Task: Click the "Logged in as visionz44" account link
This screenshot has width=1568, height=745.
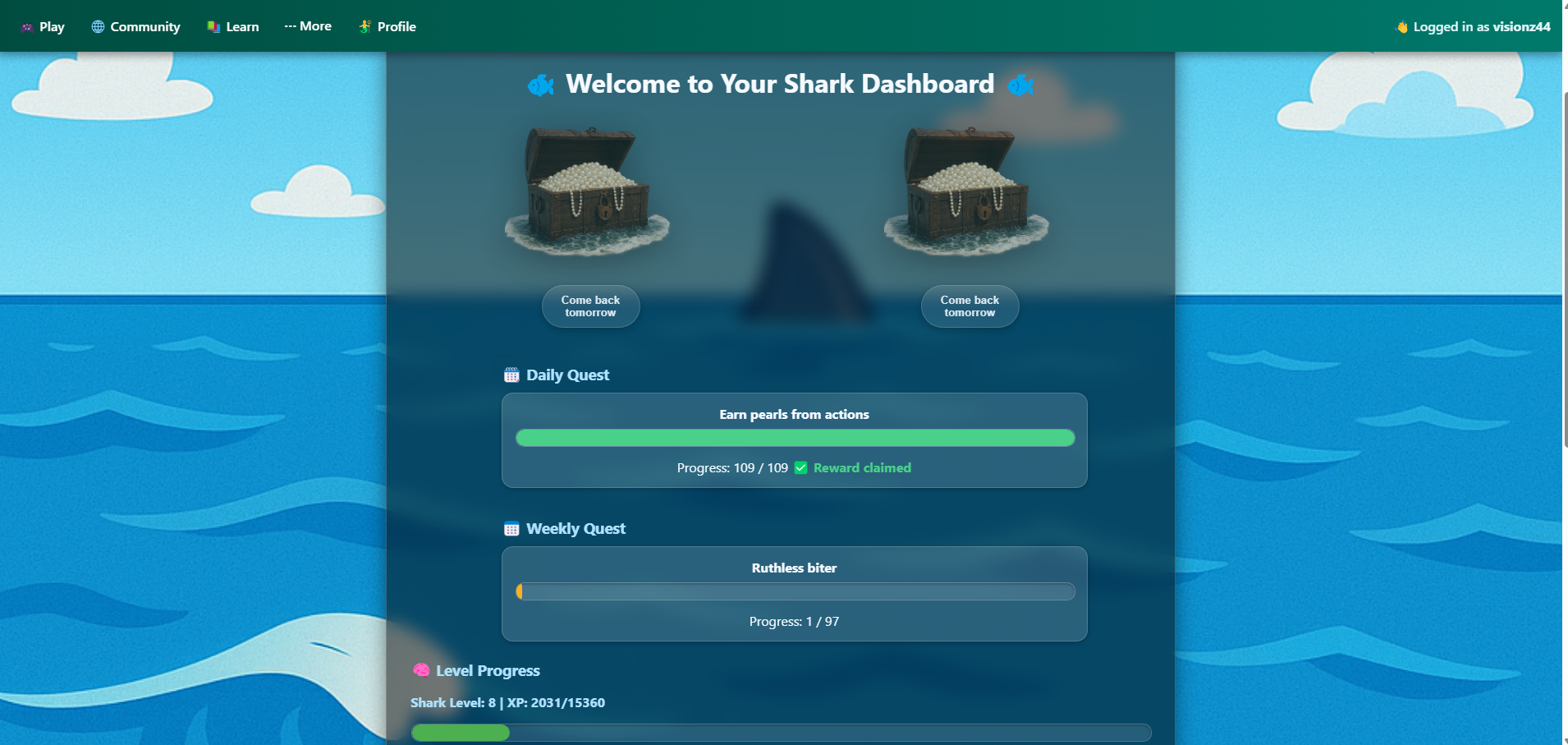Action: 1474,26
